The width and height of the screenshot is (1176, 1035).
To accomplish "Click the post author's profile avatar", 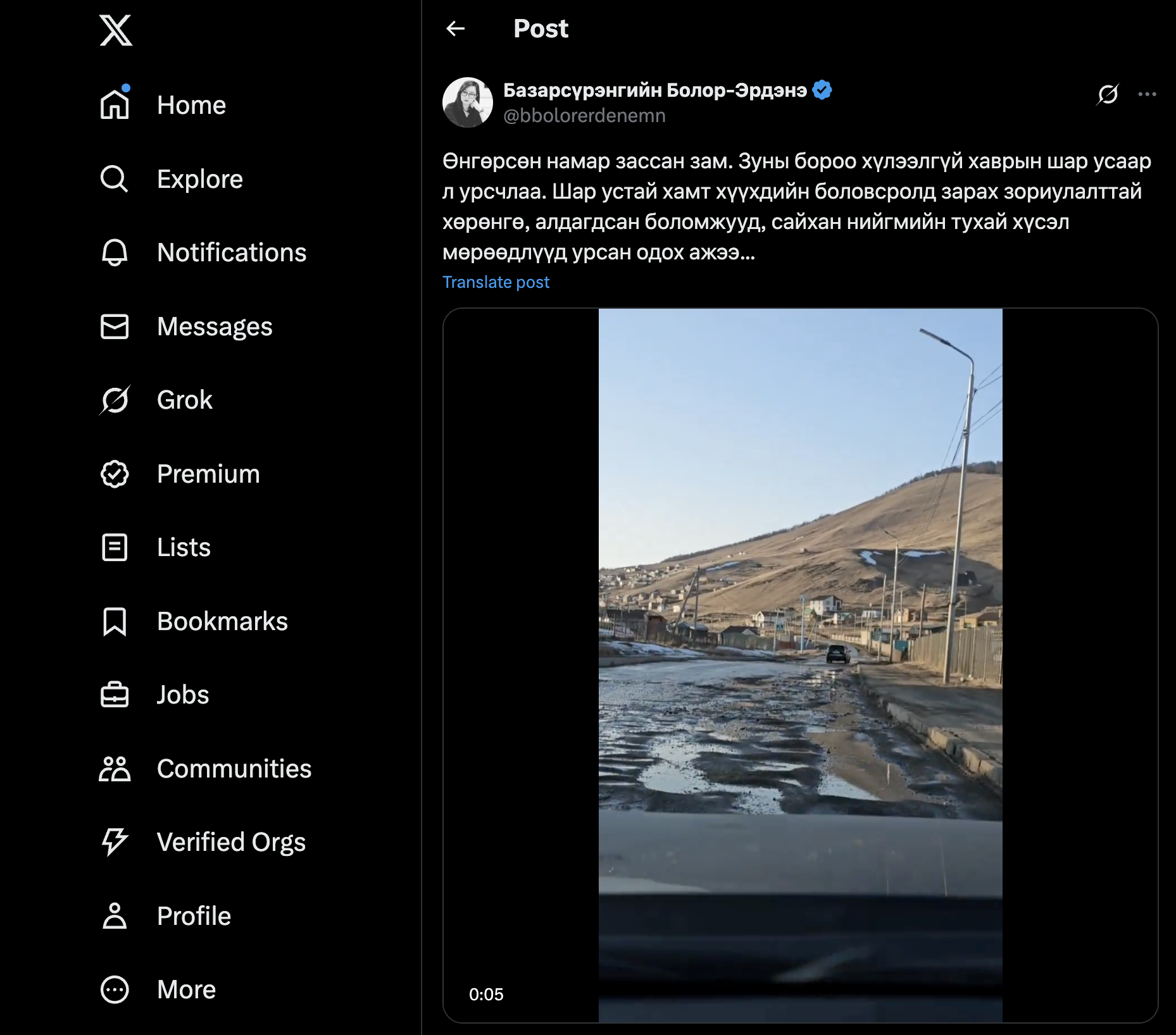I will 468,102.
